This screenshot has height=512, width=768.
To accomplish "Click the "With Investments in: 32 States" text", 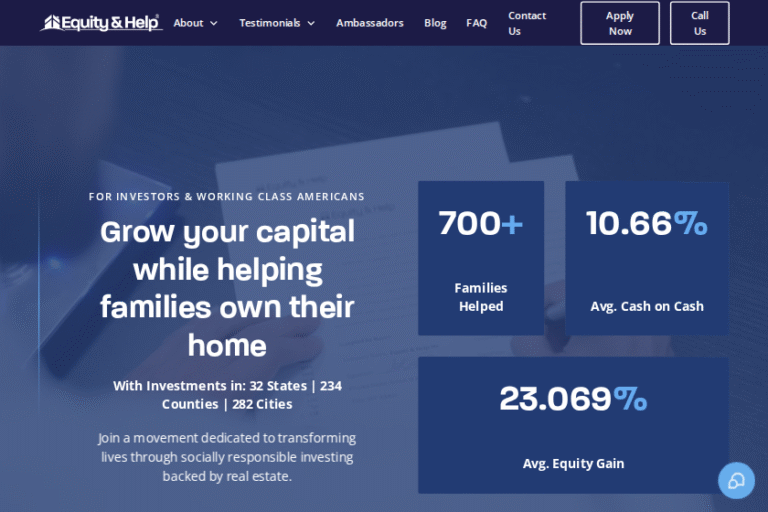I will 227,395.
